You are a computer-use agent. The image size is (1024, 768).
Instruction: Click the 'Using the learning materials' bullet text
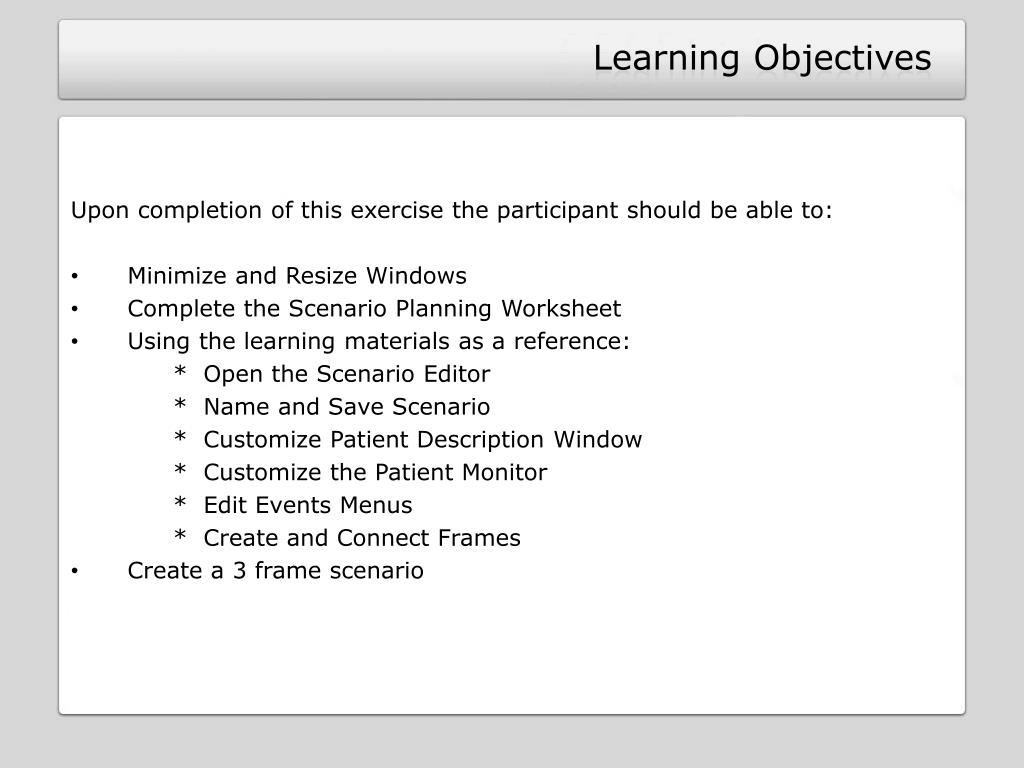click(x=379, y=342)
